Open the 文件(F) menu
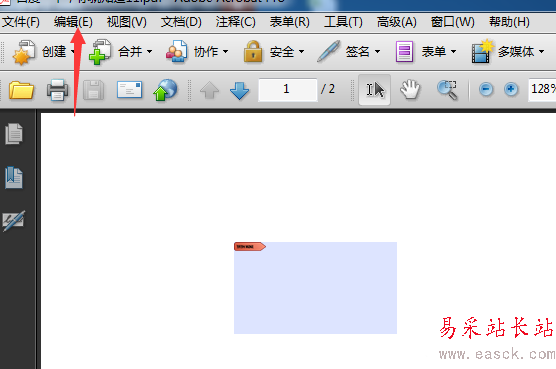Image resolution: width=556 pixels, height=369 pixels. click(21, 22)
